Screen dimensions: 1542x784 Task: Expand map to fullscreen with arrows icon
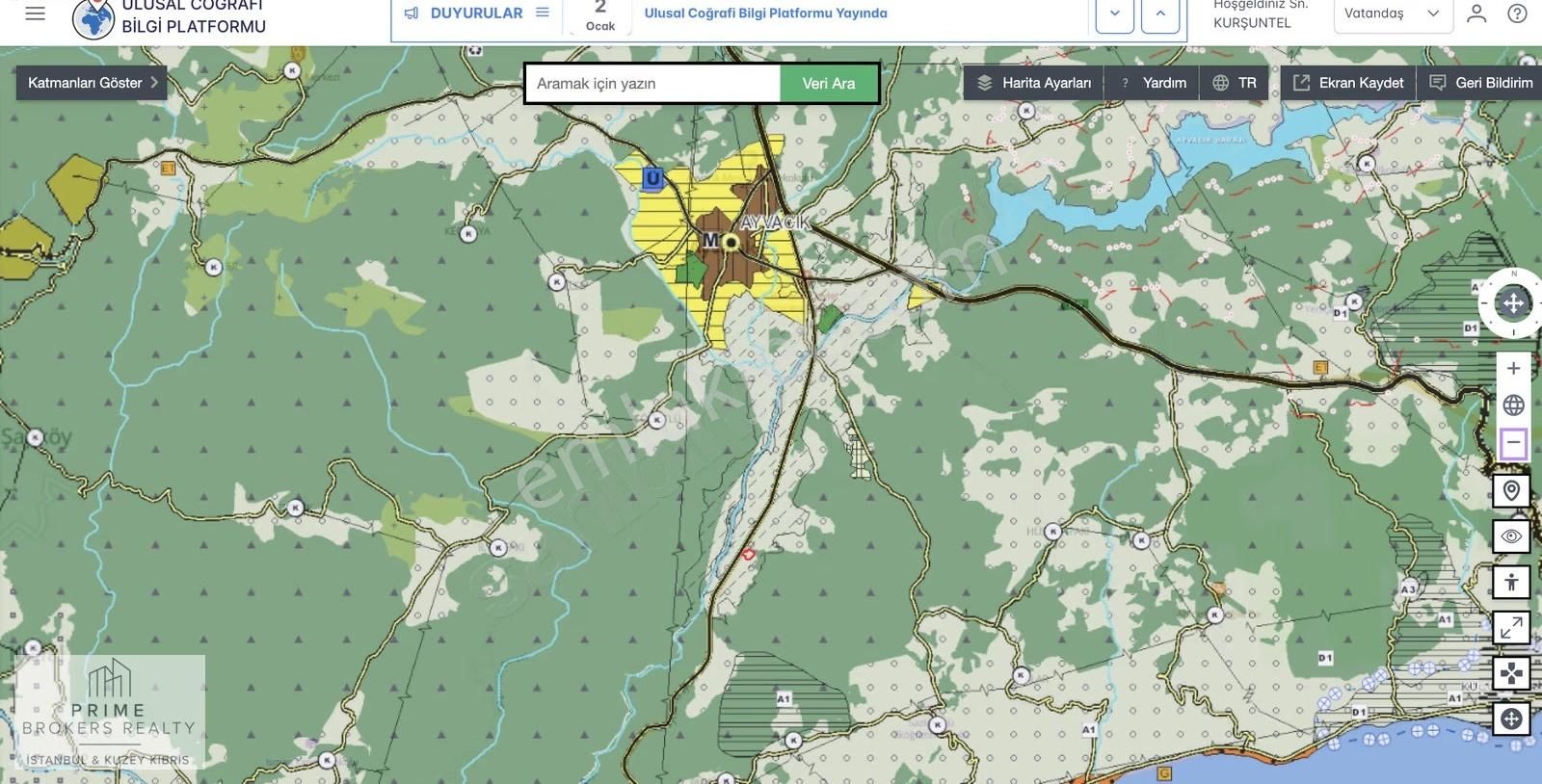[x=1511, y=628]
